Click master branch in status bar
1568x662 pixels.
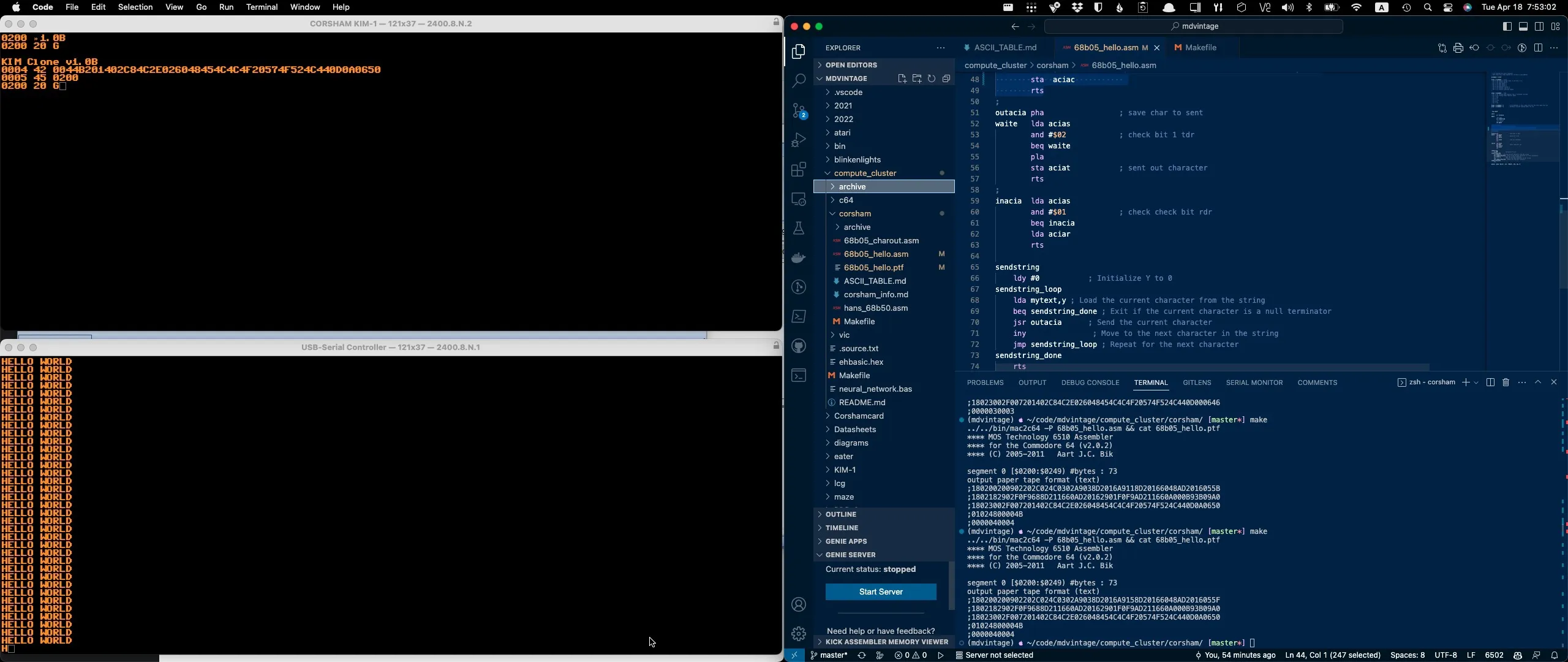tap(829, 655)
